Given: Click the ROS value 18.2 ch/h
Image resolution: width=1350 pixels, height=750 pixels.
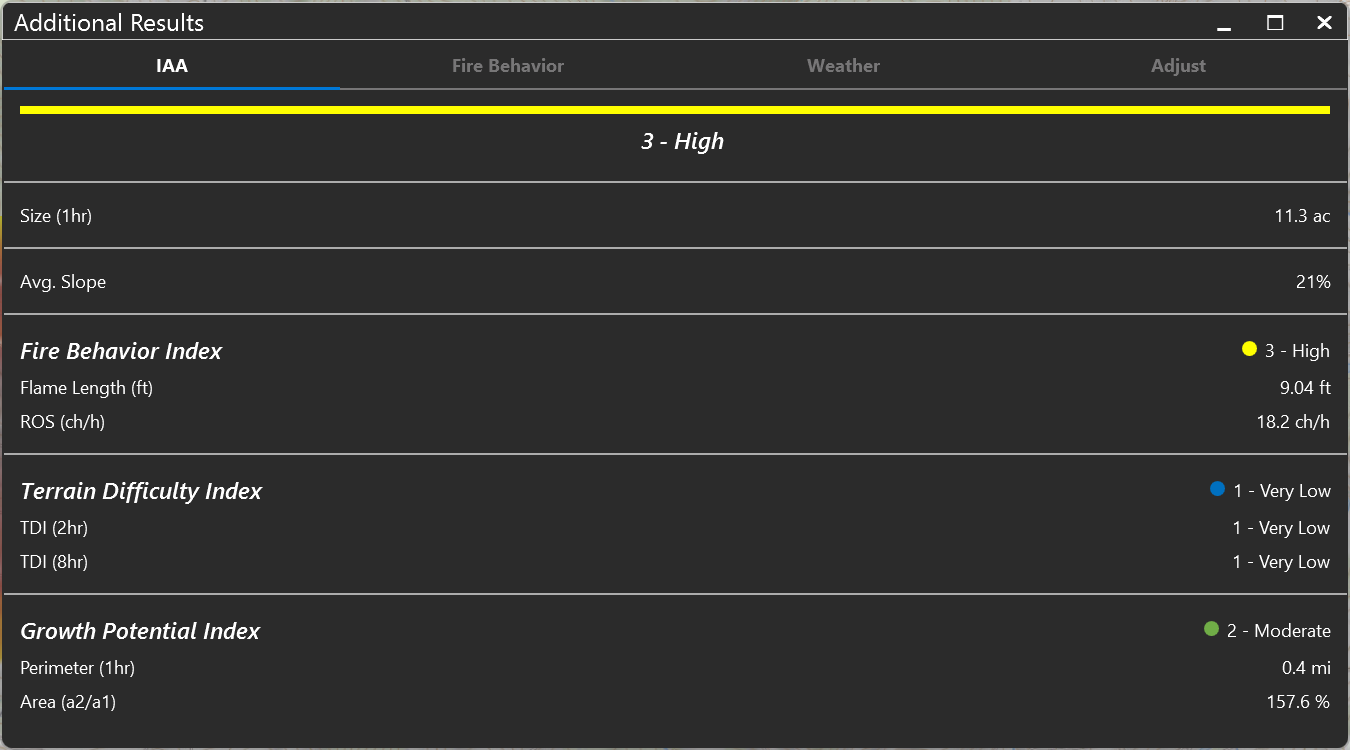Looking at the screenshot, I should pyautogui.click(x=1293, y=422).
